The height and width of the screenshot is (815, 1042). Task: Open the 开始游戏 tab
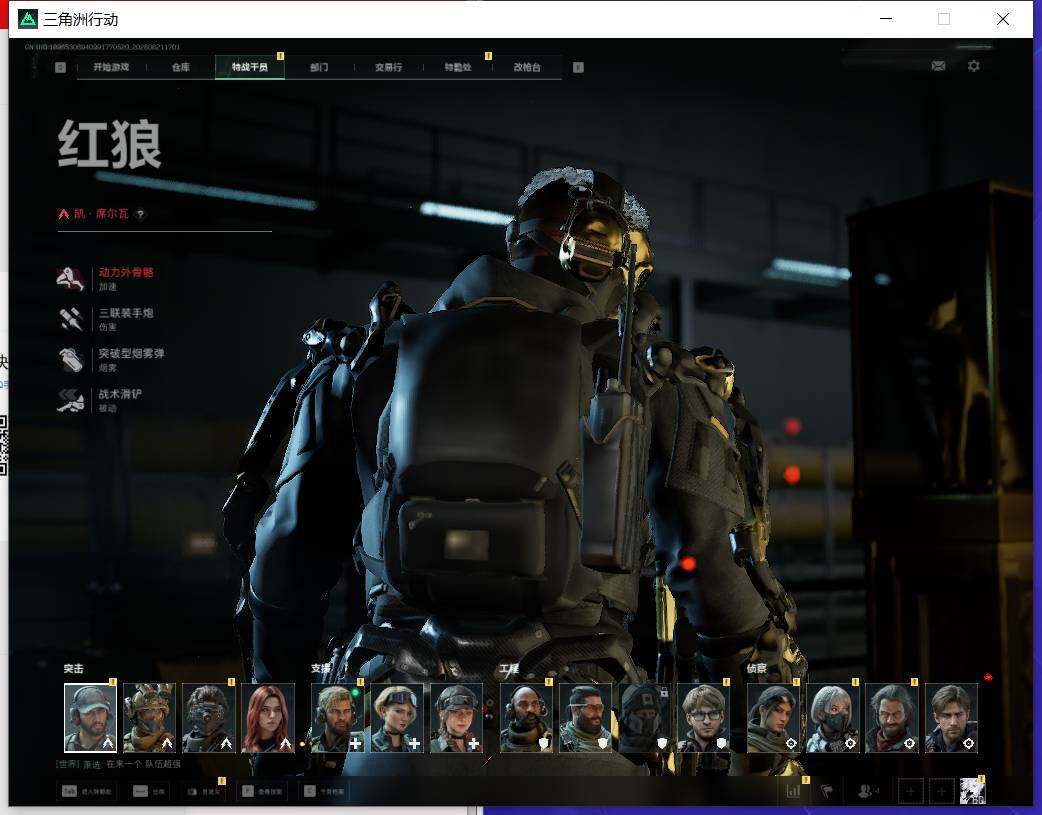111,67
